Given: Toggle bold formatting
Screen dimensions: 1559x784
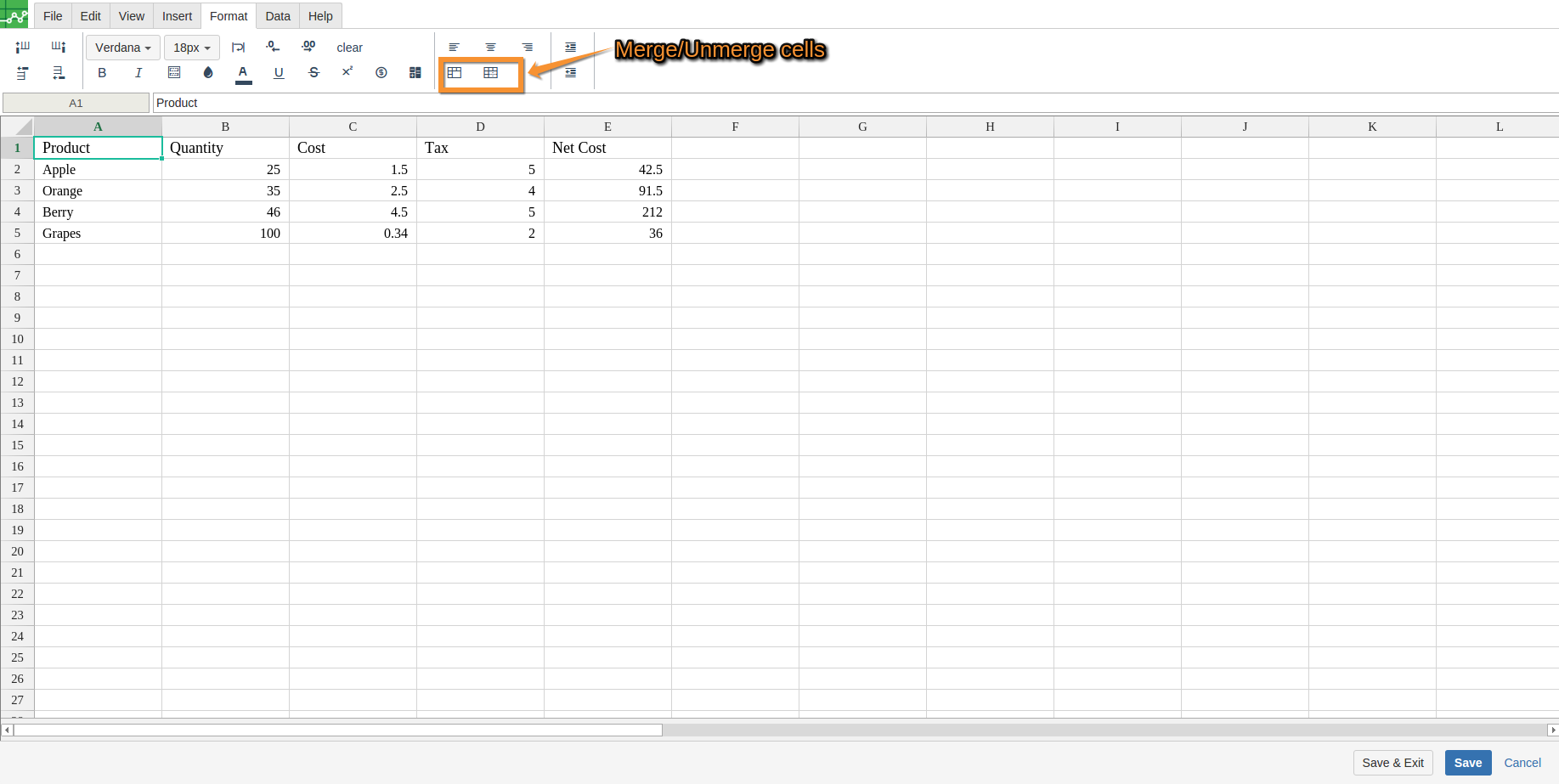Looking at the screenshot, I should (102, 73).
